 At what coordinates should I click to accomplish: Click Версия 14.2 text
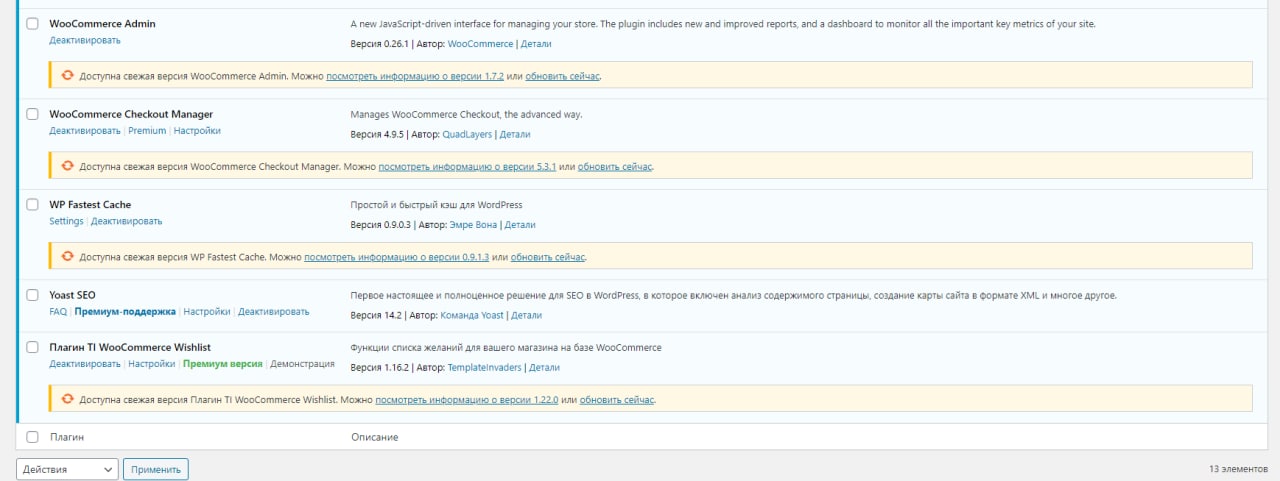[376, 315]
